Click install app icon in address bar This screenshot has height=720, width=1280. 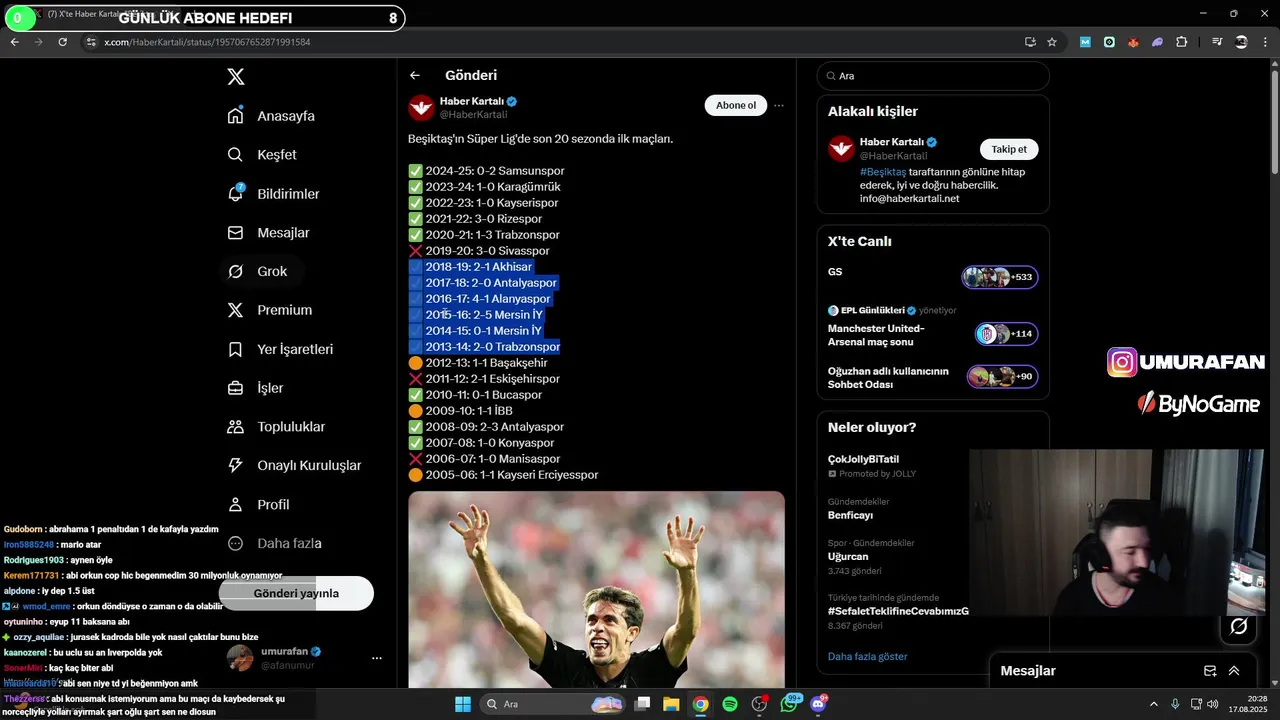(x=1030, y=42)
